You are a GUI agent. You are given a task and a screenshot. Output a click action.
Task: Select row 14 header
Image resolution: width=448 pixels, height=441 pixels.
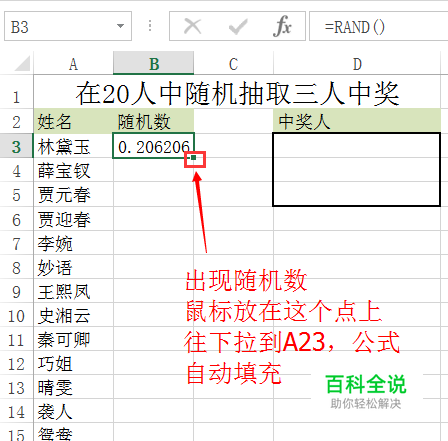point(17,411)
